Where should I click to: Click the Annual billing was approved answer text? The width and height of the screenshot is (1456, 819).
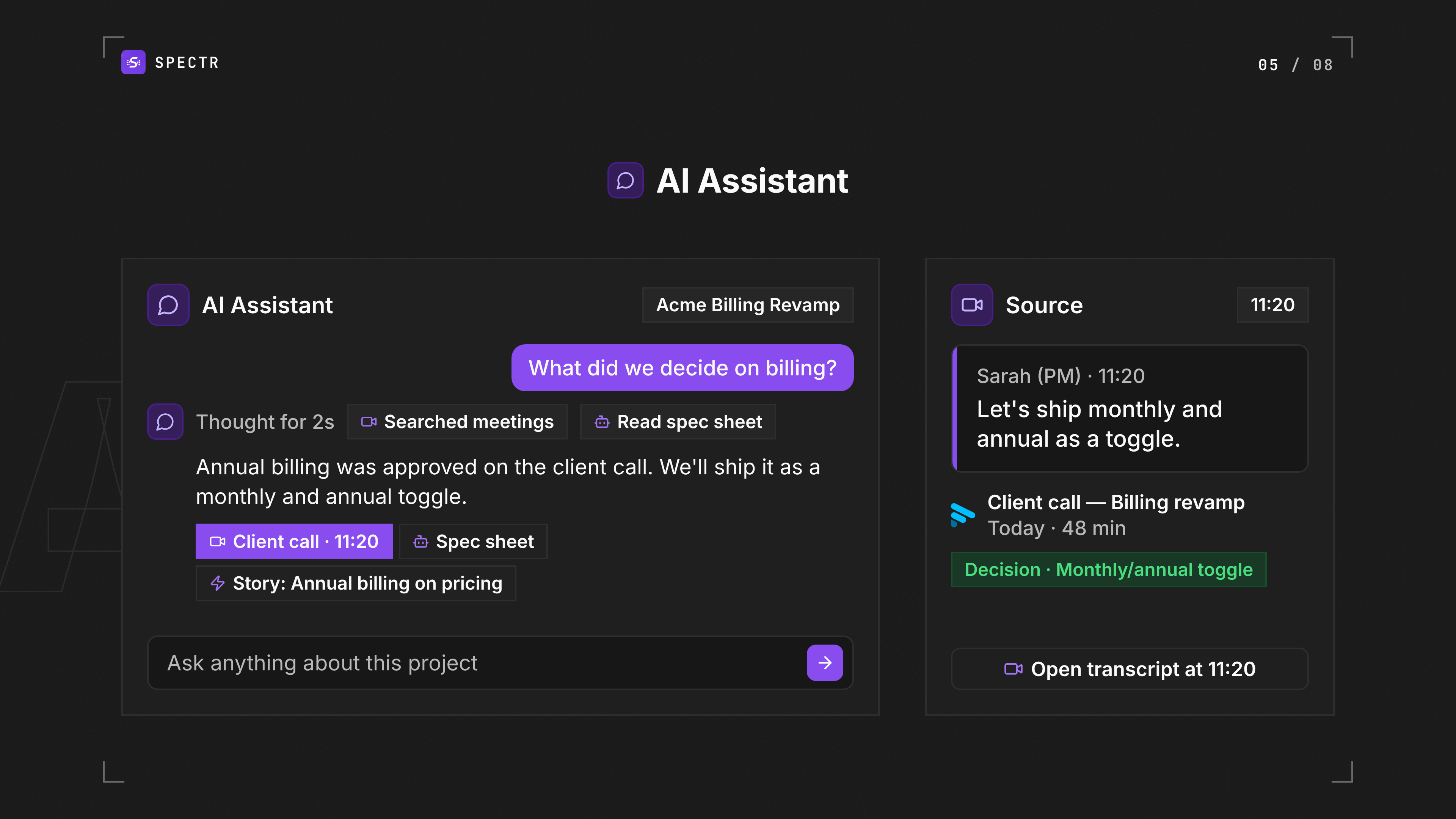[508, 482]
